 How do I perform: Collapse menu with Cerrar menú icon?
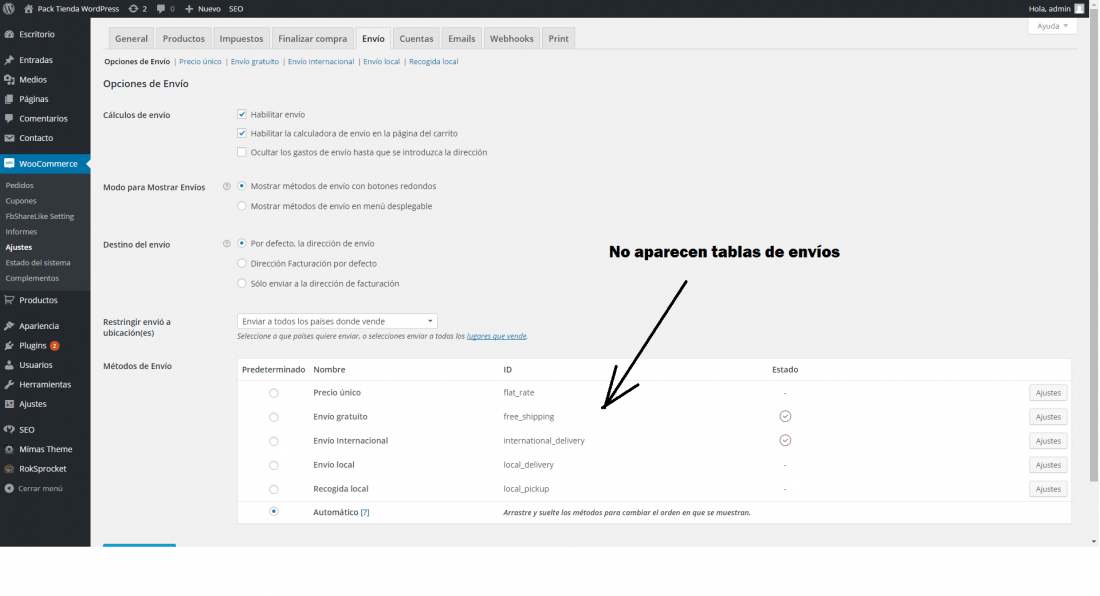pos(9,488)
